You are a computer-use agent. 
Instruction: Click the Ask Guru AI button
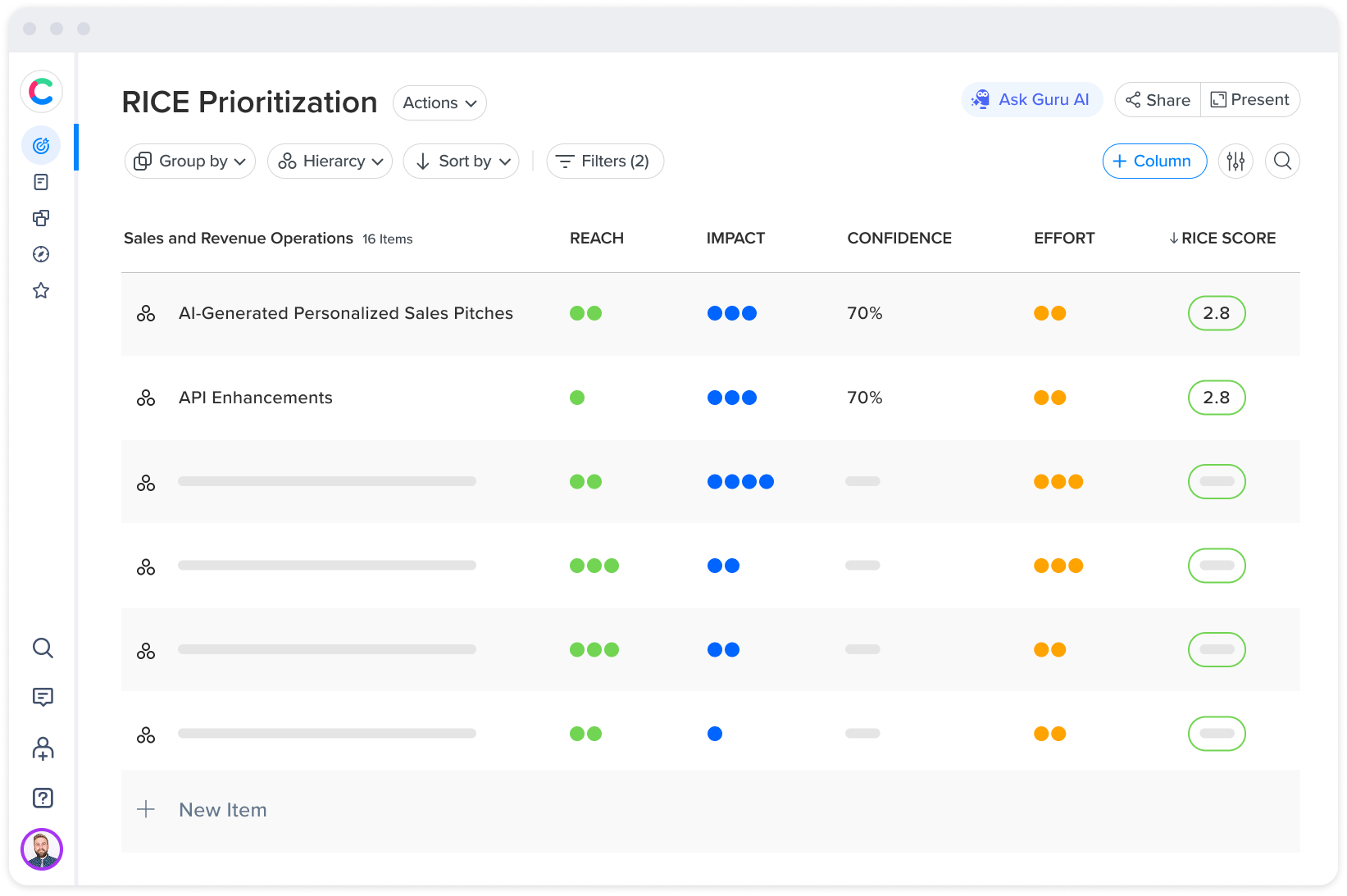pyautogui.click(x=1031, y=100)
